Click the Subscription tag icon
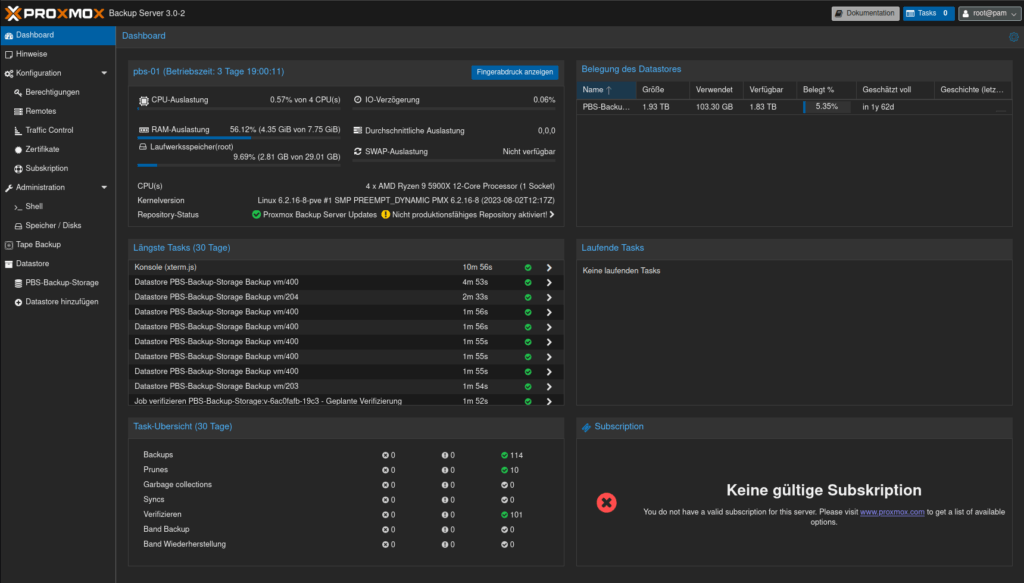Viewport: 1024px width, 583px height. coord(586,427)
